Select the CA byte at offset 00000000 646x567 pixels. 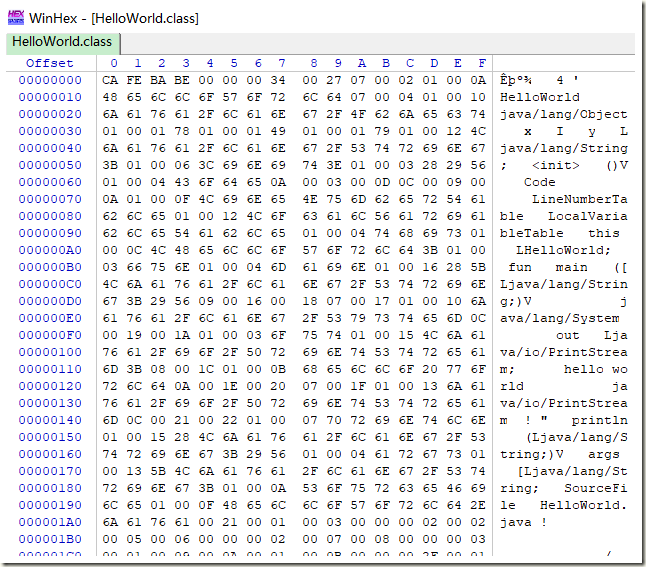(110, 80)
